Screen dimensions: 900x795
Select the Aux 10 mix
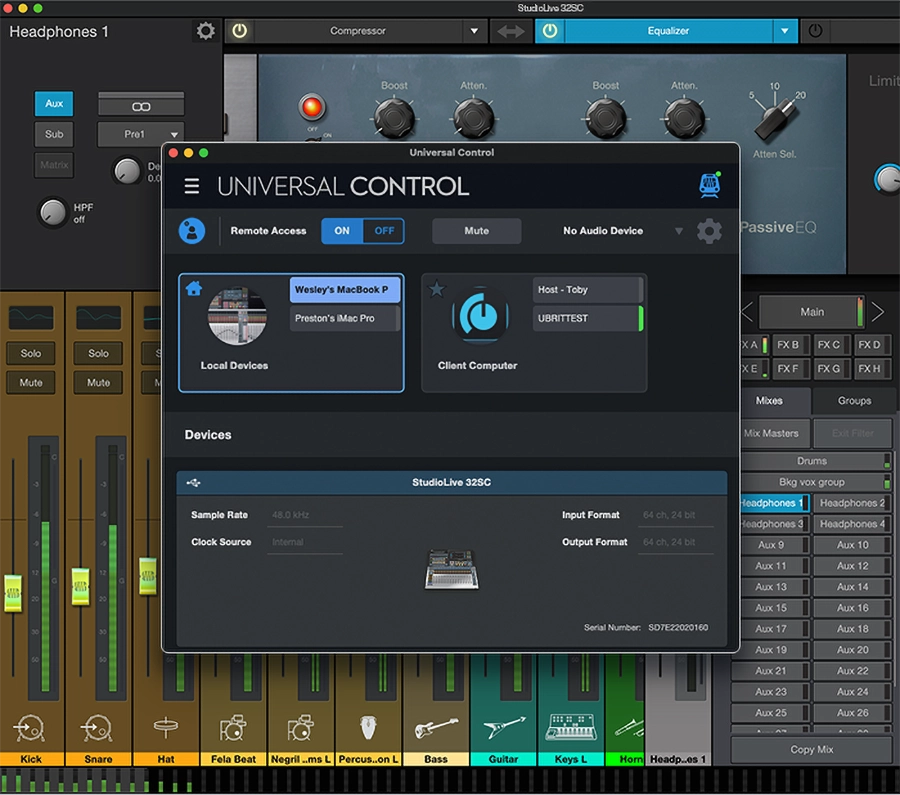coord(852,545)
